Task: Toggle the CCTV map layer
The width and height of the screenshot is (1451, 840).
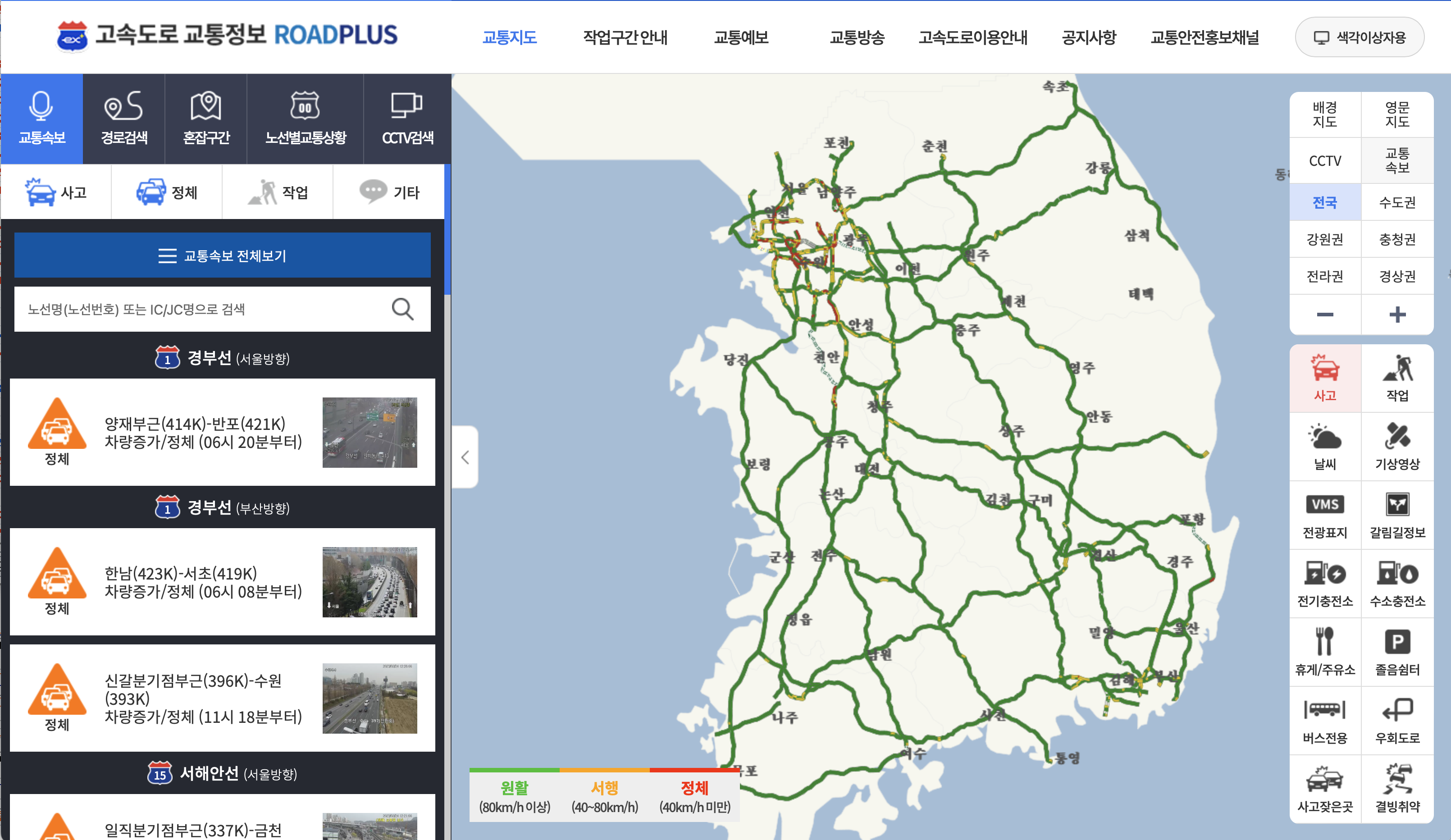Action: (1324, 160)
